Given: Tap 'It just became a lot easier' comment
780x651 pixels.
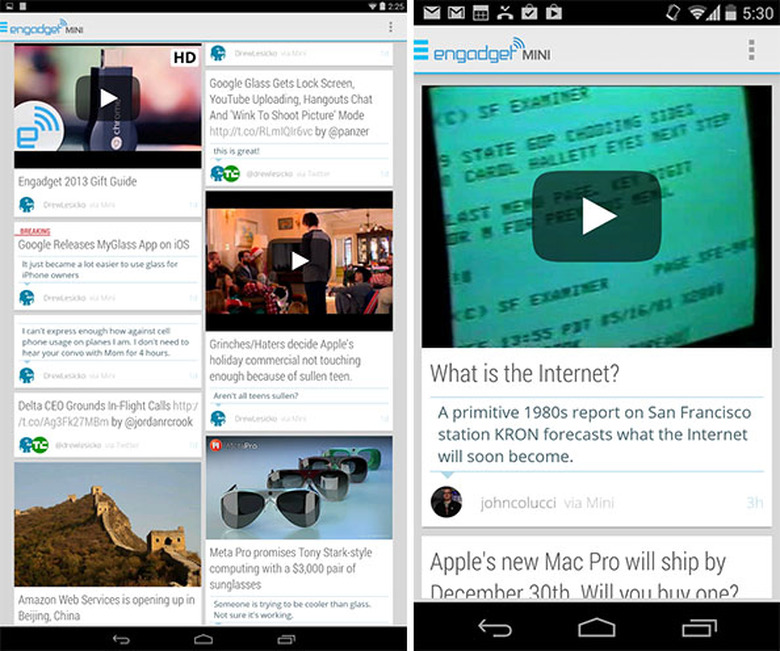Looking at the screenshot, I should (x=99, y=269).
